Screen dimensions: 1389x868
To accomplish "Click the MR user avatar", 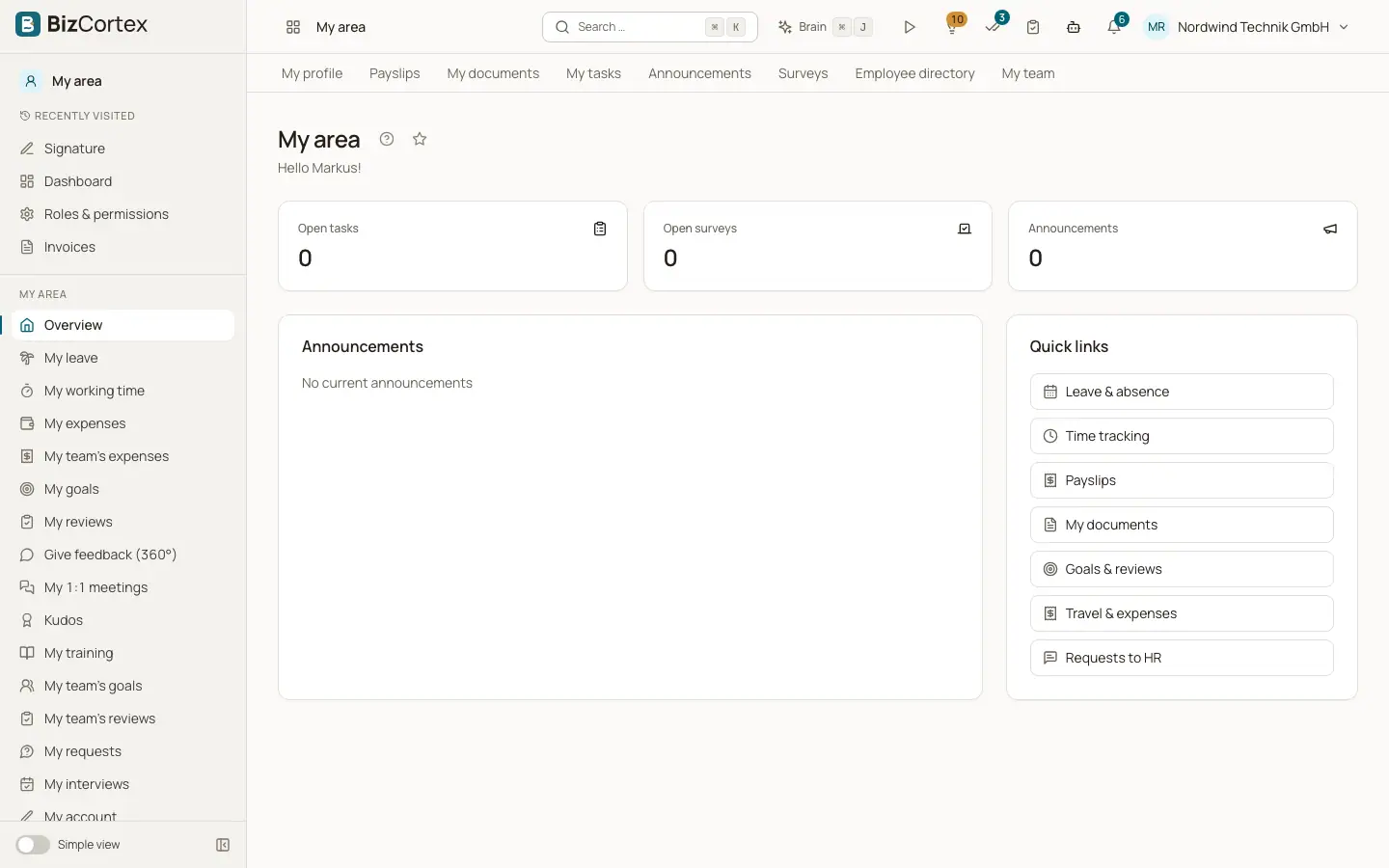I will point(1157,27).
